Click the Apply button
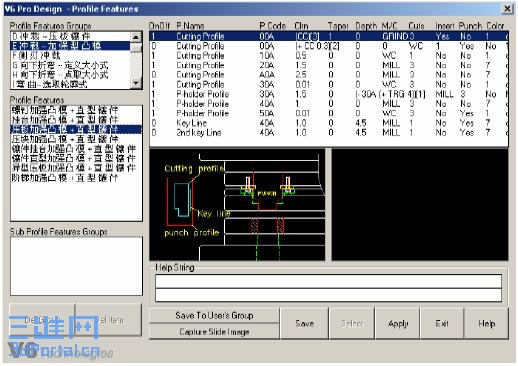The height and width of the screenshot is (366, 518). coord(398,323)
